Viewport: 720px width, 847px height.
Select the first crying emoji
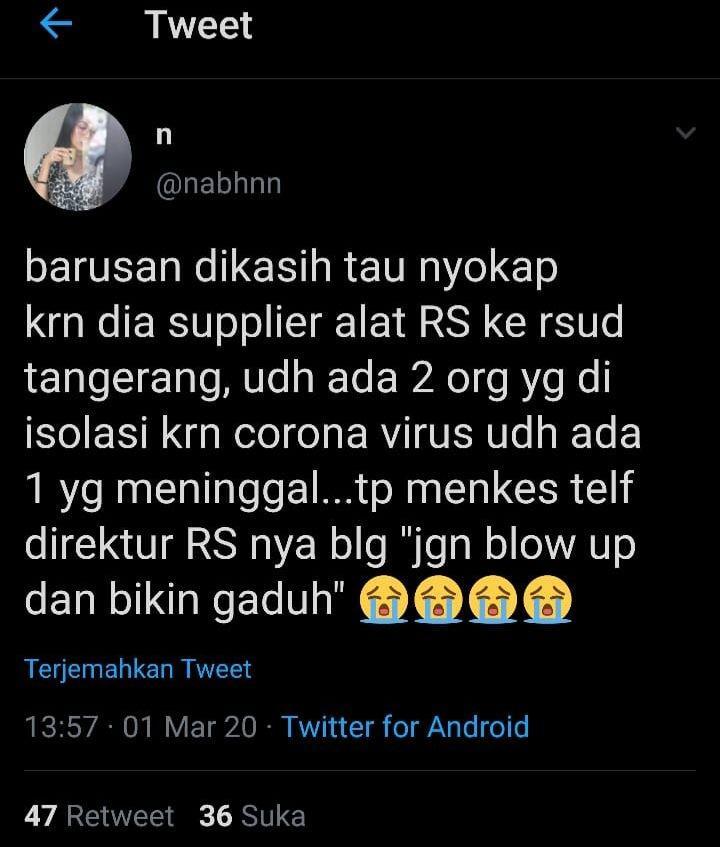(x=383, y=600)
